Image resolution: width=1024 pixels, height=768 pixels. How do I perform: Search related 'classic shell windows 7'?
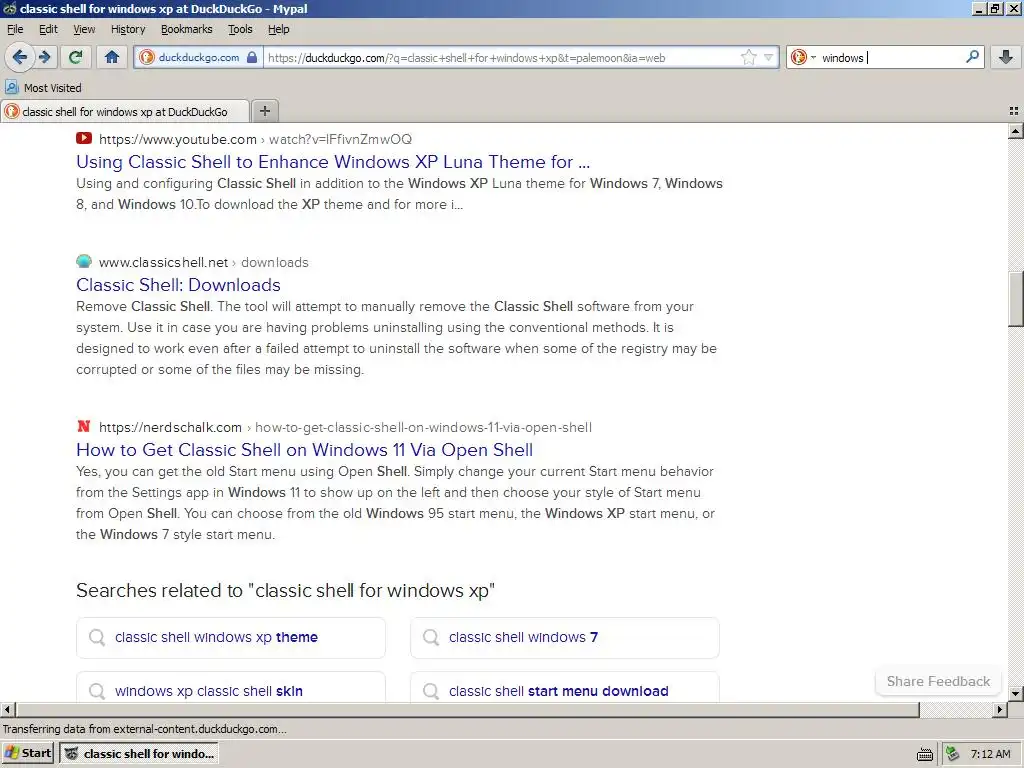[x=565, y=637]
